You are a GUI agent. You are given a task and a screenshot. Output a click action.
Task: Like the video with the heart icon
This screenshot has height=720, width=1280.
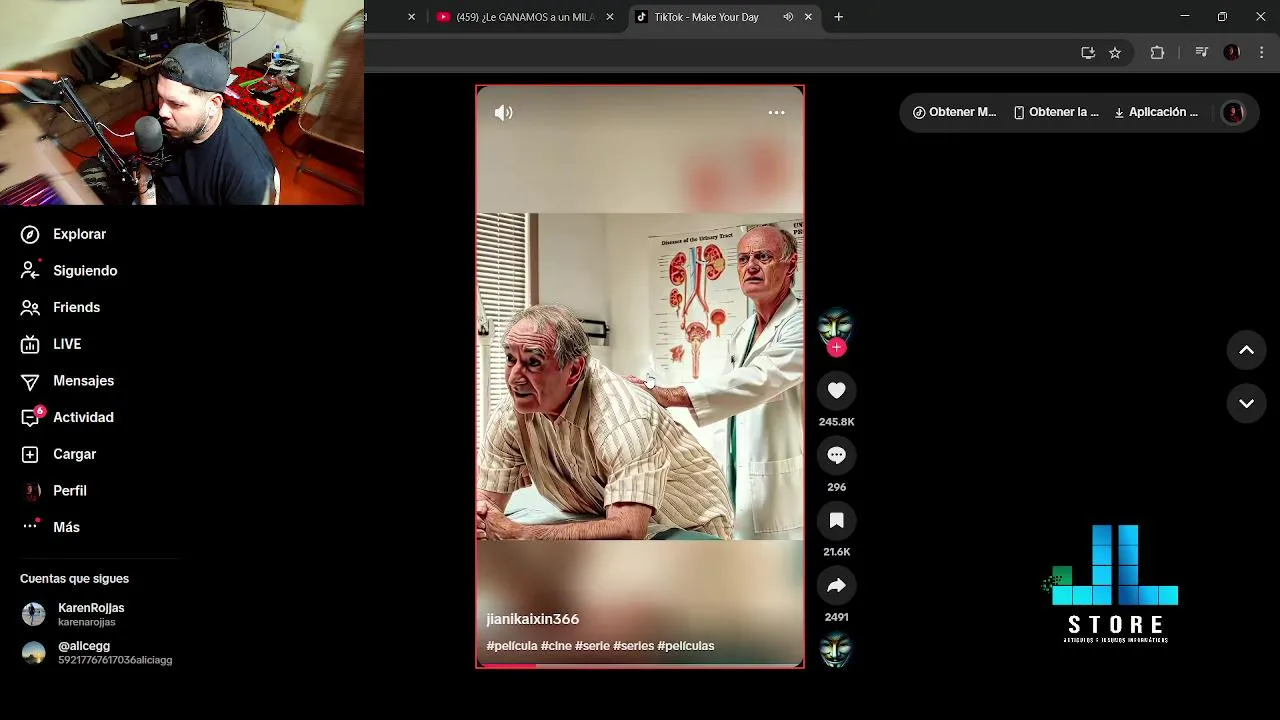(x=837, y=391)
